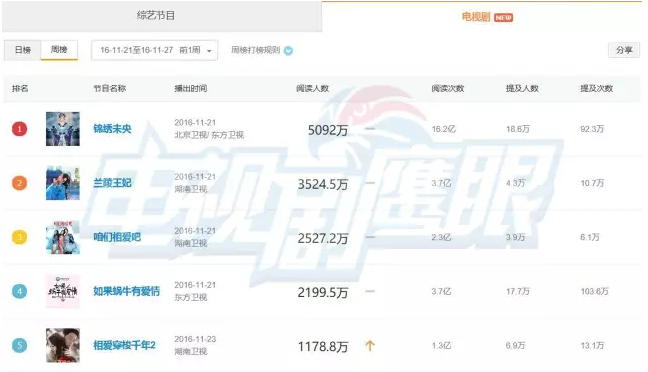
Task: Switch to the 日榜 daily ranking
Action: [x=23, y=50]
